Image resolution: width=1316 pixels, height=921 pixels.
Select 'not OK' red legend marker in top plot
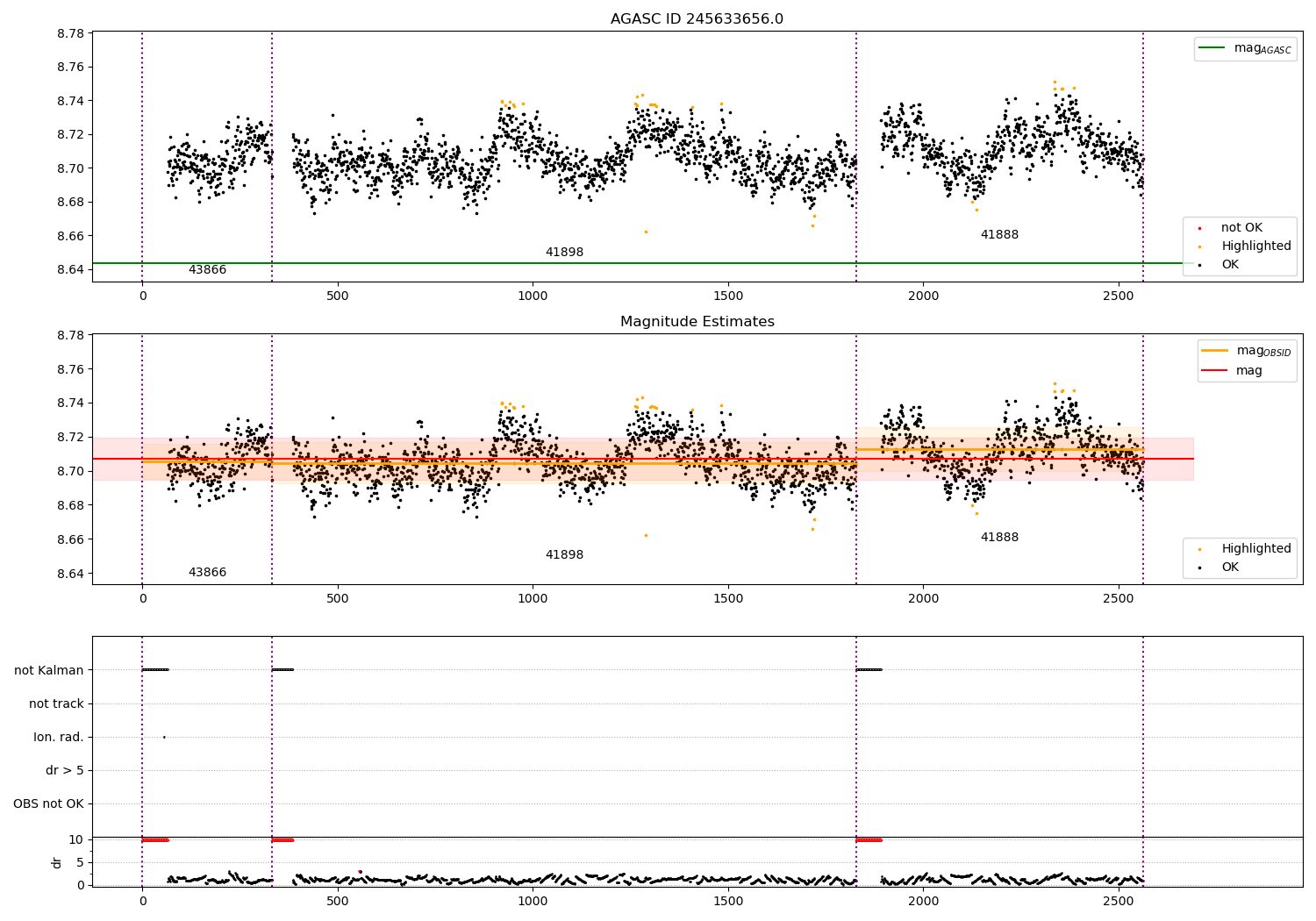tap(1198, 228)
